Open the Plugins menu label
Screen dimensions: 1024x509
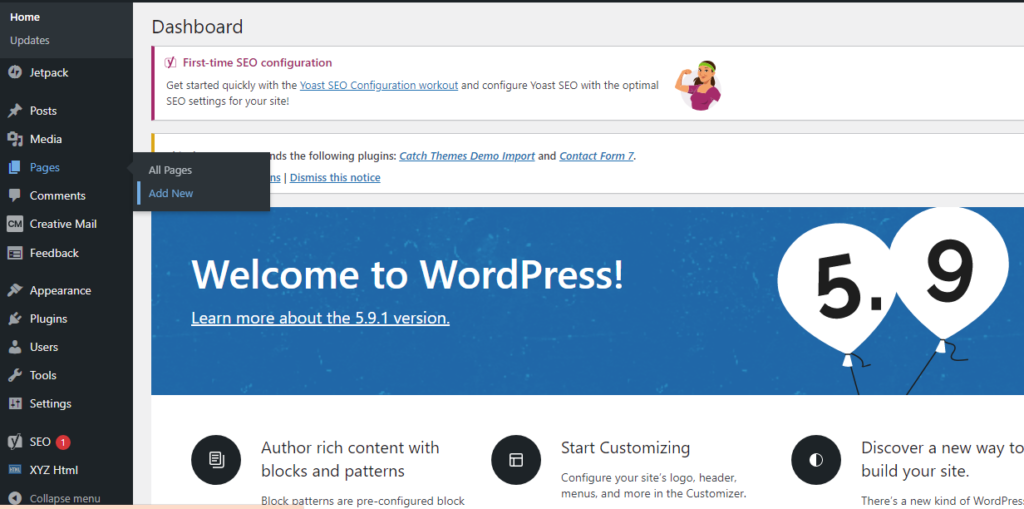(48, 319)
